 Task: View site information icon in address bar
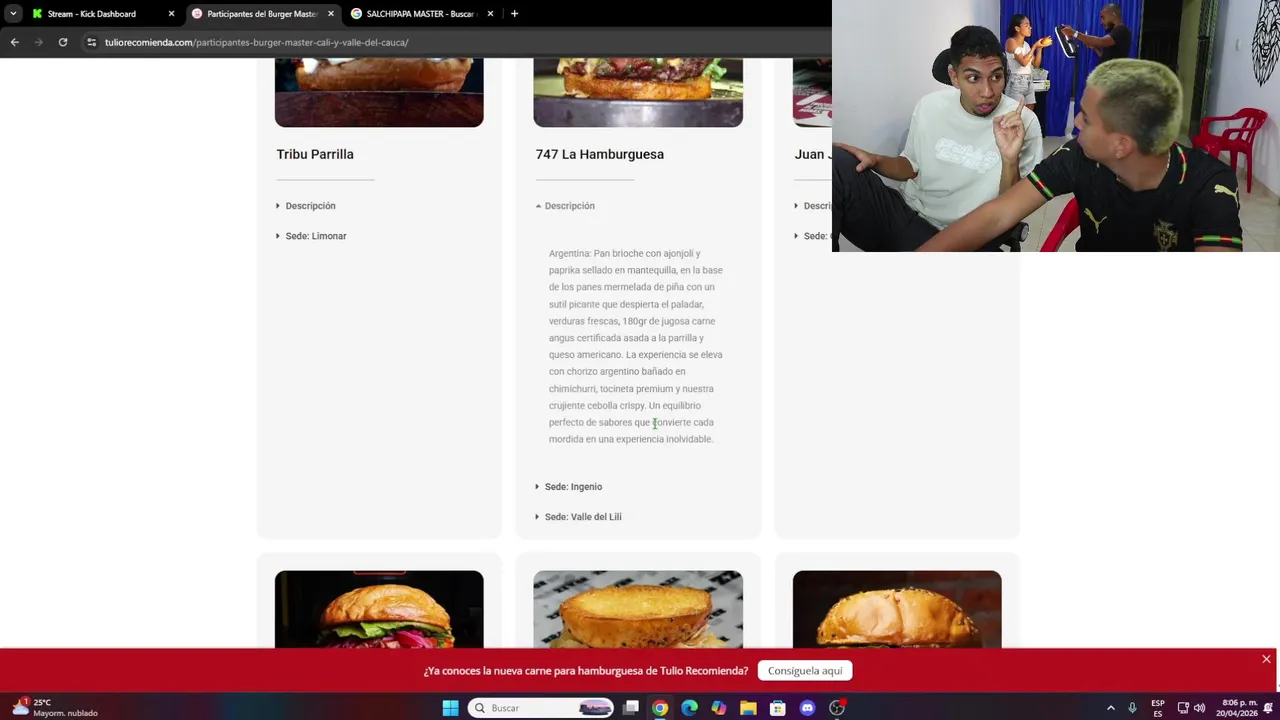coord(92,42)
